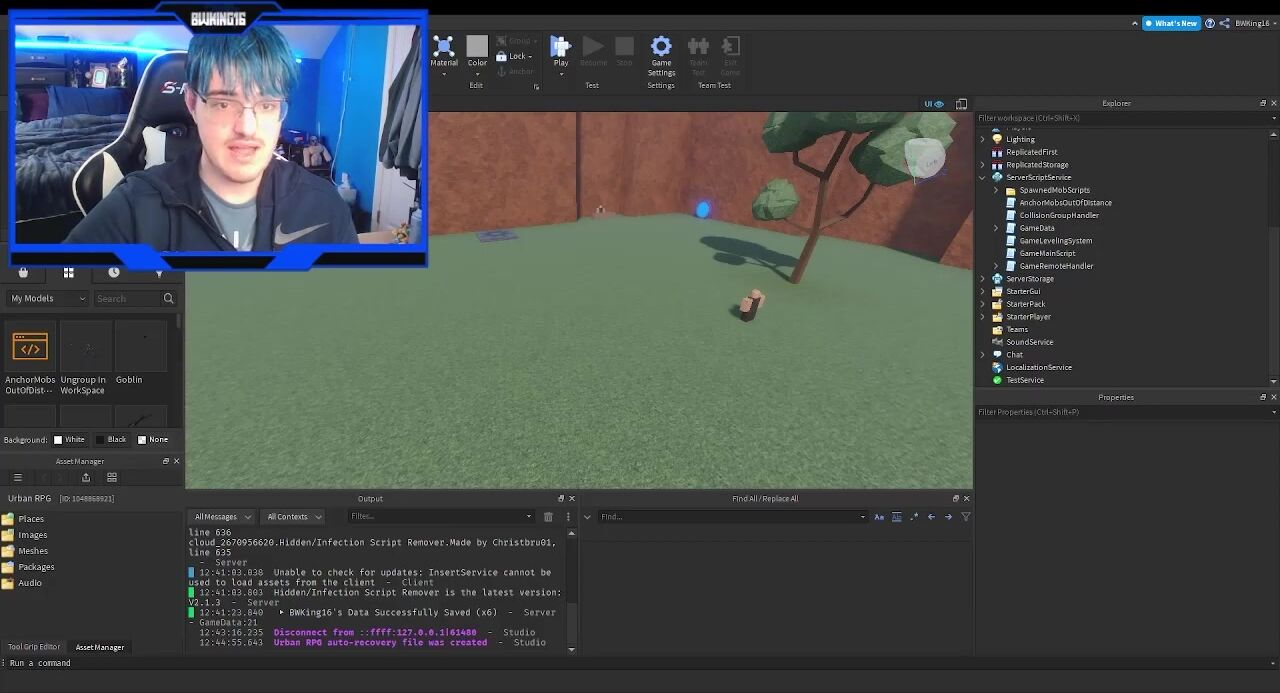Screen dimensions: 1280x693
Task: Open the My Models dropdown
Action: pos(47,298)
